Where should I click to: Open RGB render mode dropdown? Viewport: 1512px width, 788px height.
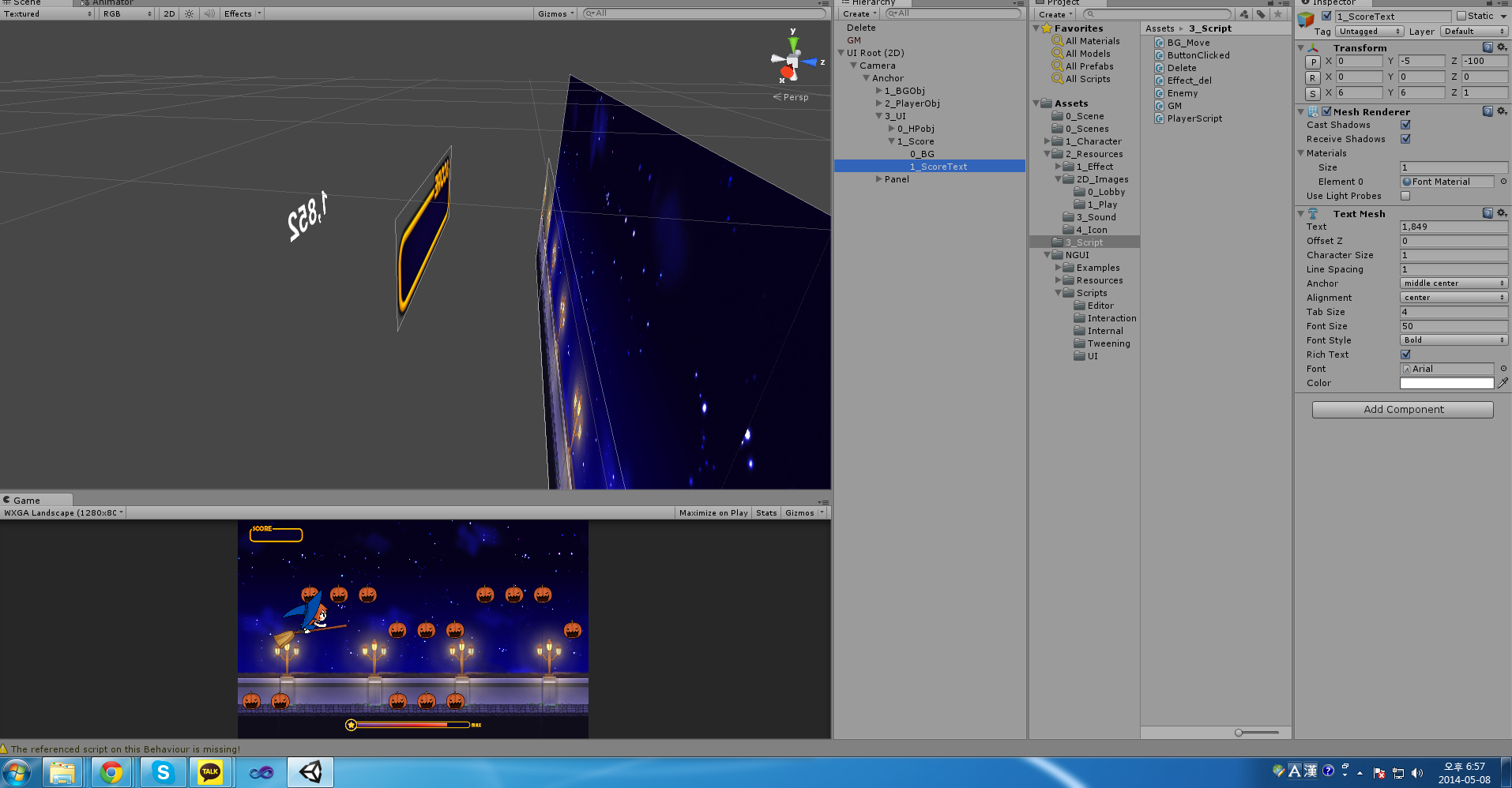click(126, 13)
